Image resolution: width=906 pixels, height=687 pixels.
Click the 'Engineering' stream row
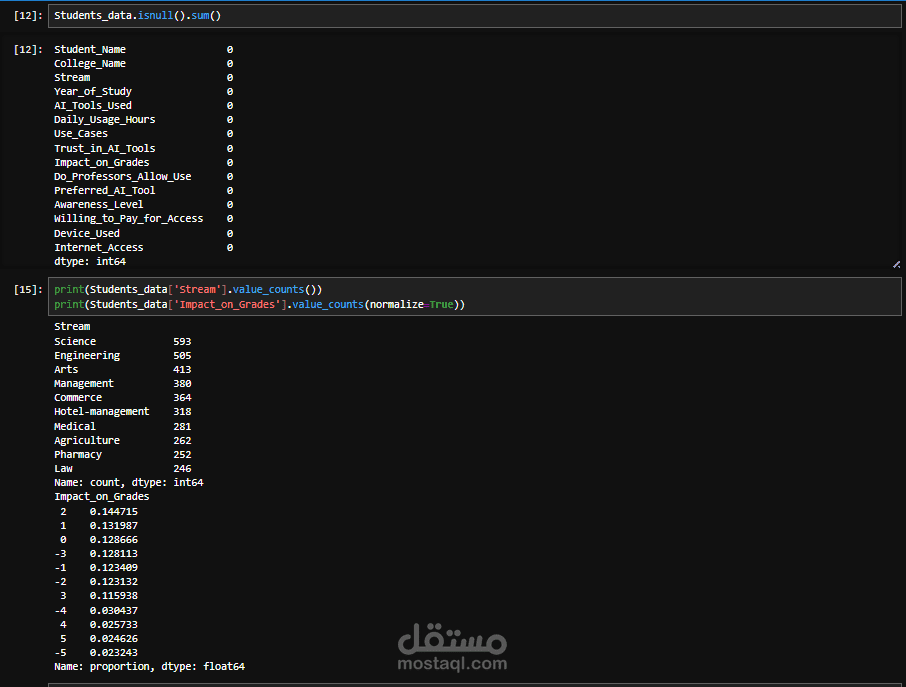[x=122, y=355]
